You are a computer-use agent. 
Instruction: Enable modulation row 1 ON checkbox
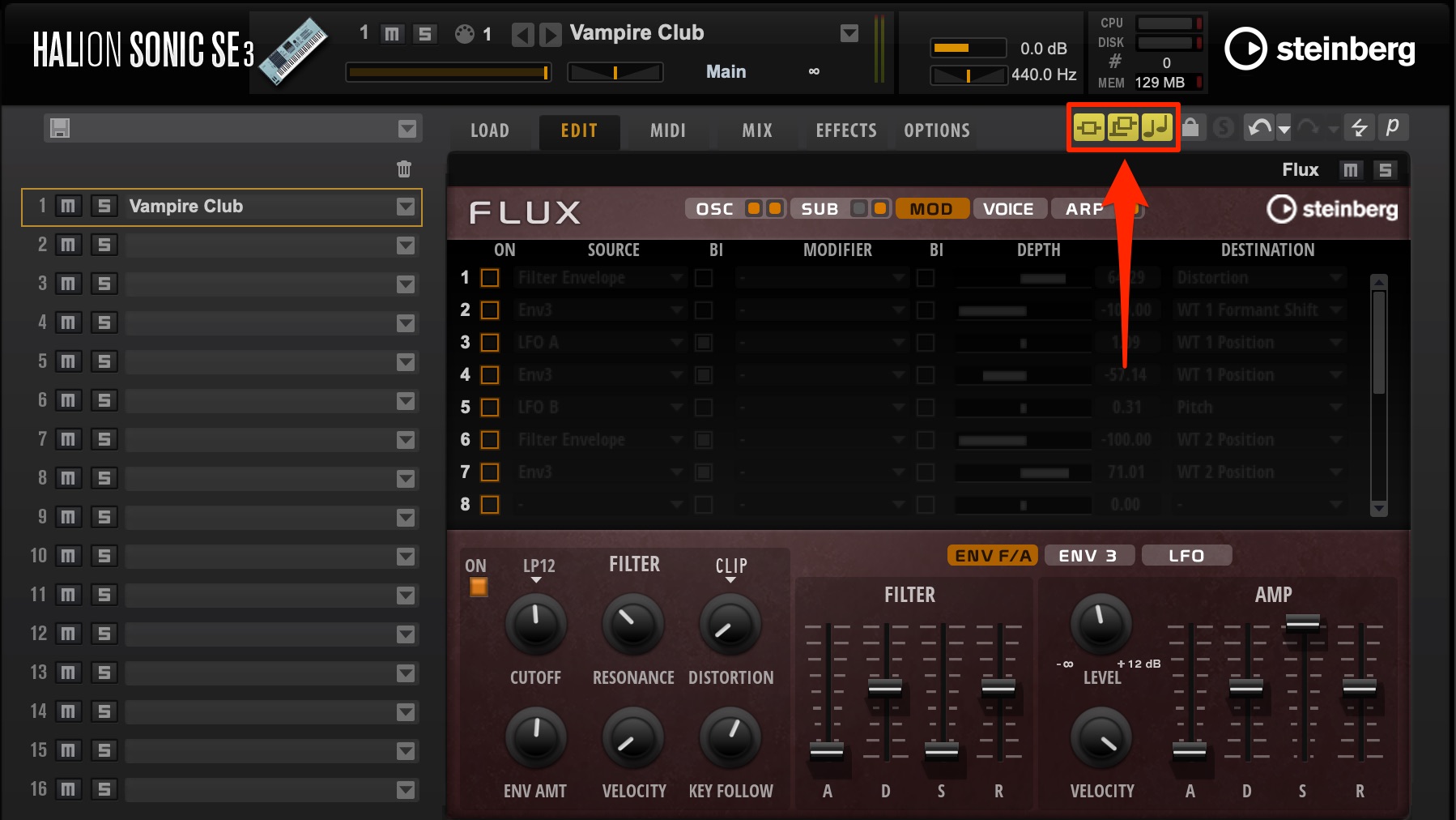[x=490, y=278]
